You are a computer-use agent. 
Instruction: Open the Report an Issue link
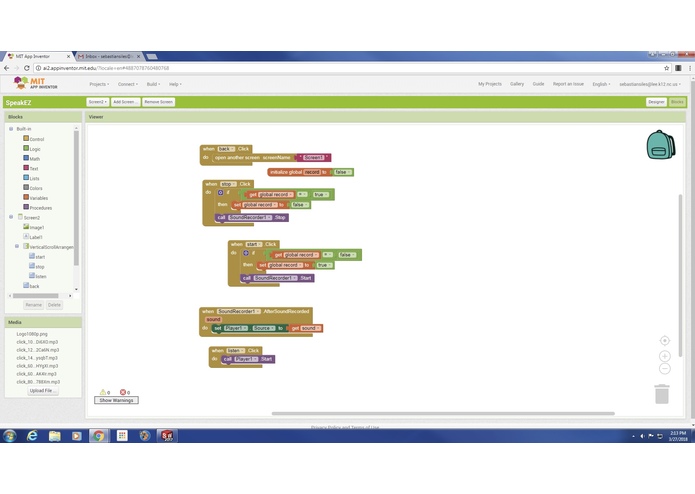tap(568, 84)
